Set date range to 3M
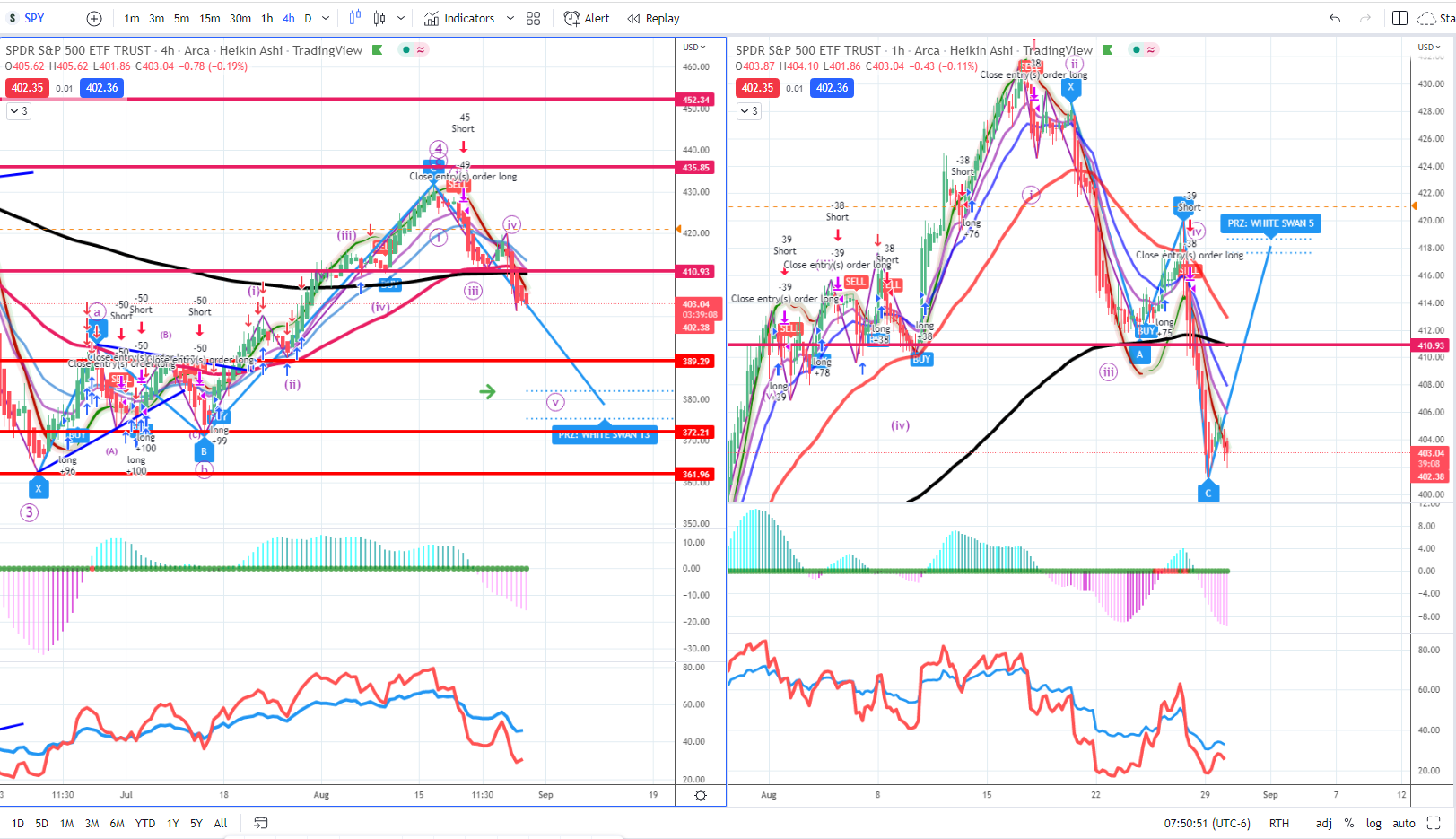Image resolution: width=1456 pixels, height=839 pixels. (x=92, y=823)
